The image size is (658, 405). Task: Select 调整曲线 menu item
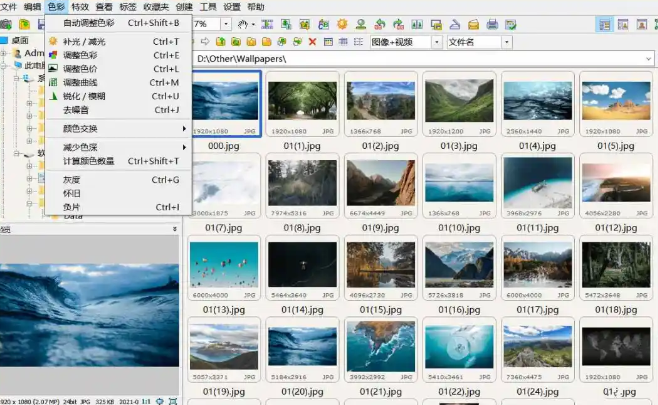[x=118, y=83]
